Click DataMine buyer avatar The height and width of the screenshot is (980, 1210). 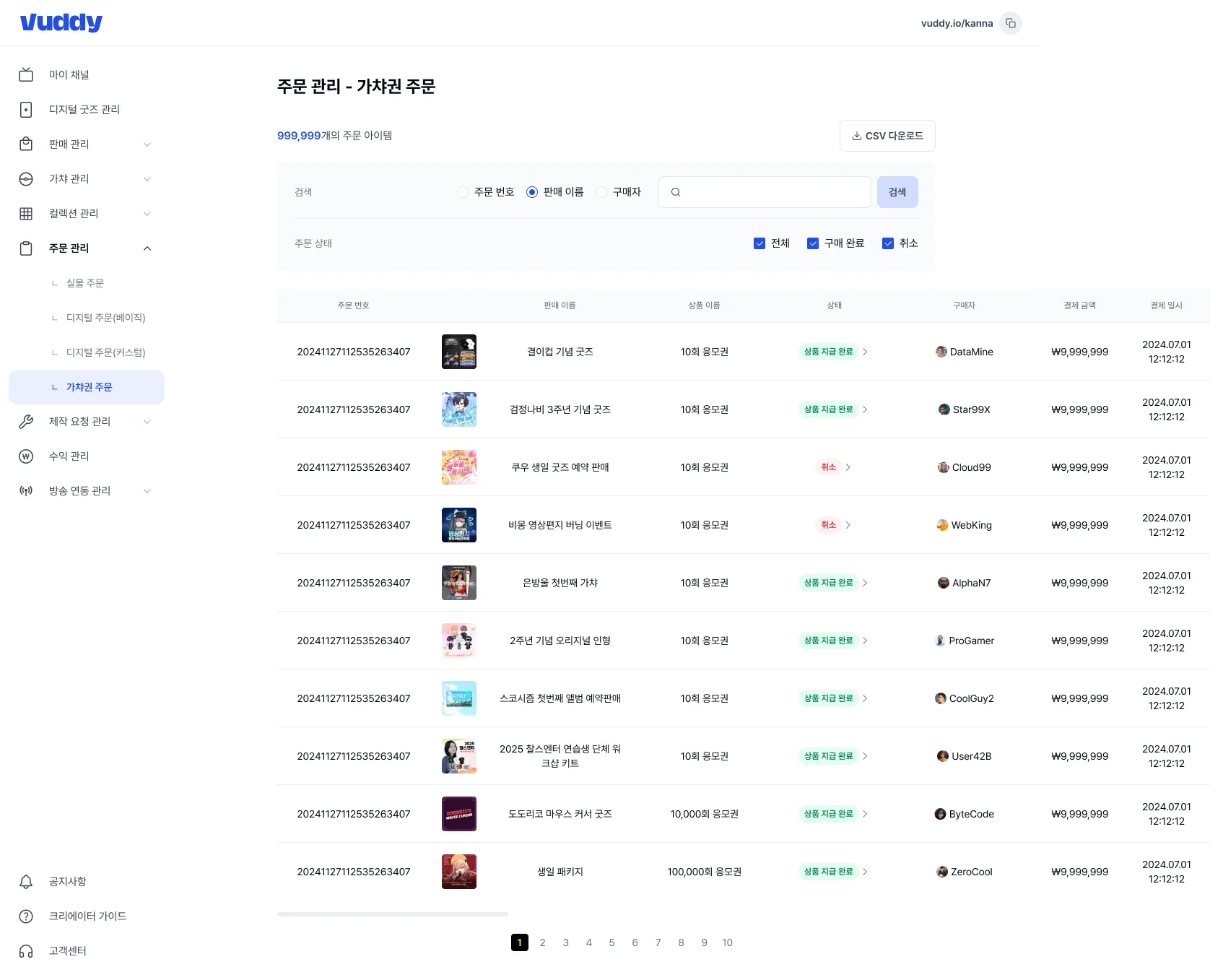tap(941, 352)
